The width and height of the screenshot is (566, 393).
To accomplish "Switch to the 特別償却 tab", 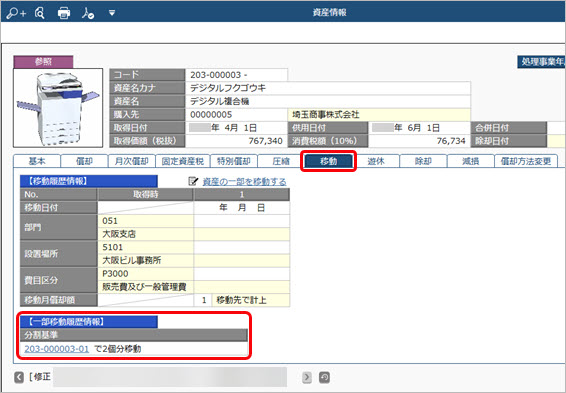I will coord(234,161).
